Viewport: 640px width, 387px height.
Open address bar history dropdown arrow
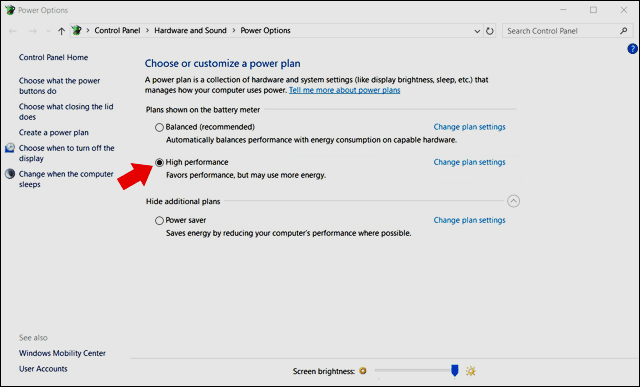pos(477,31)
